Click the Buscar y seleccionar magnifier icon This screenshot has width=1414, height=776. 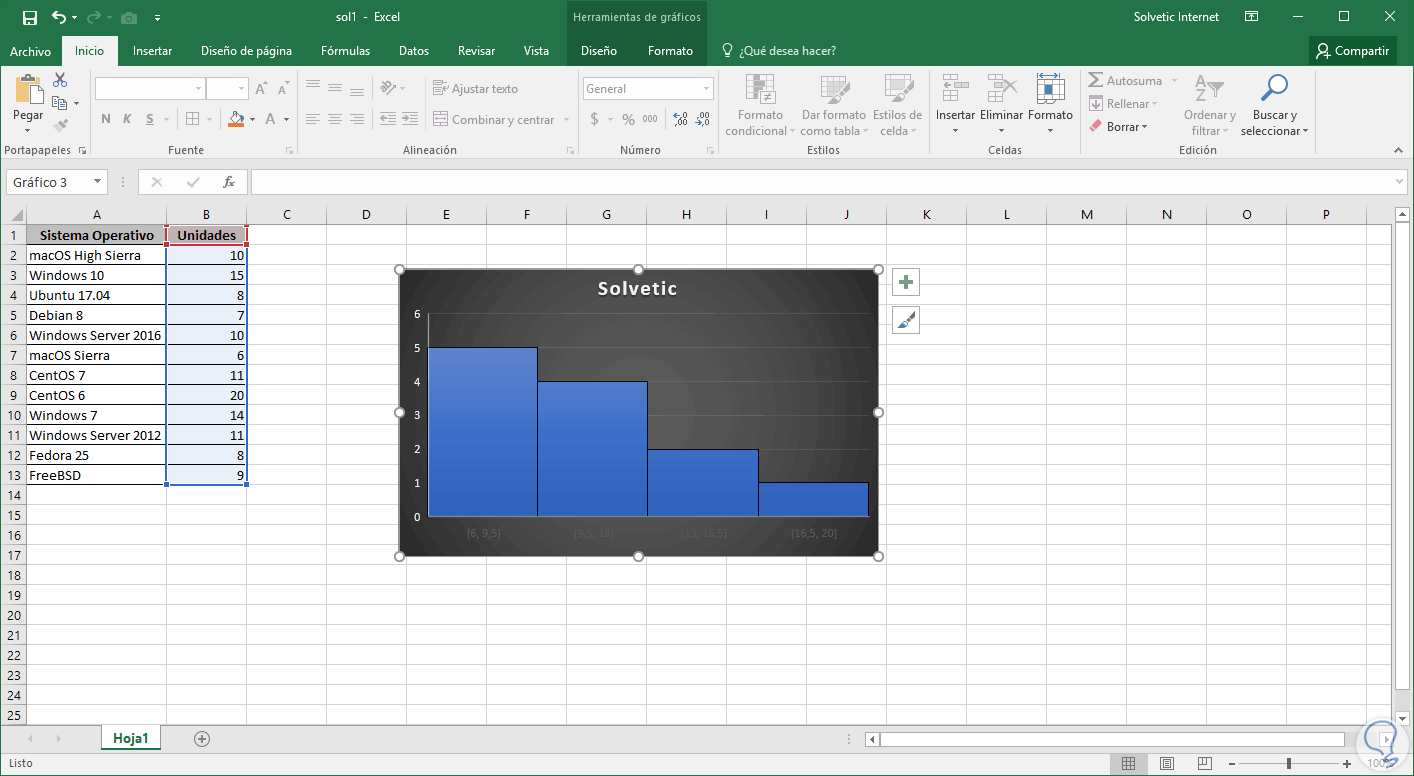pos(1274,89)
